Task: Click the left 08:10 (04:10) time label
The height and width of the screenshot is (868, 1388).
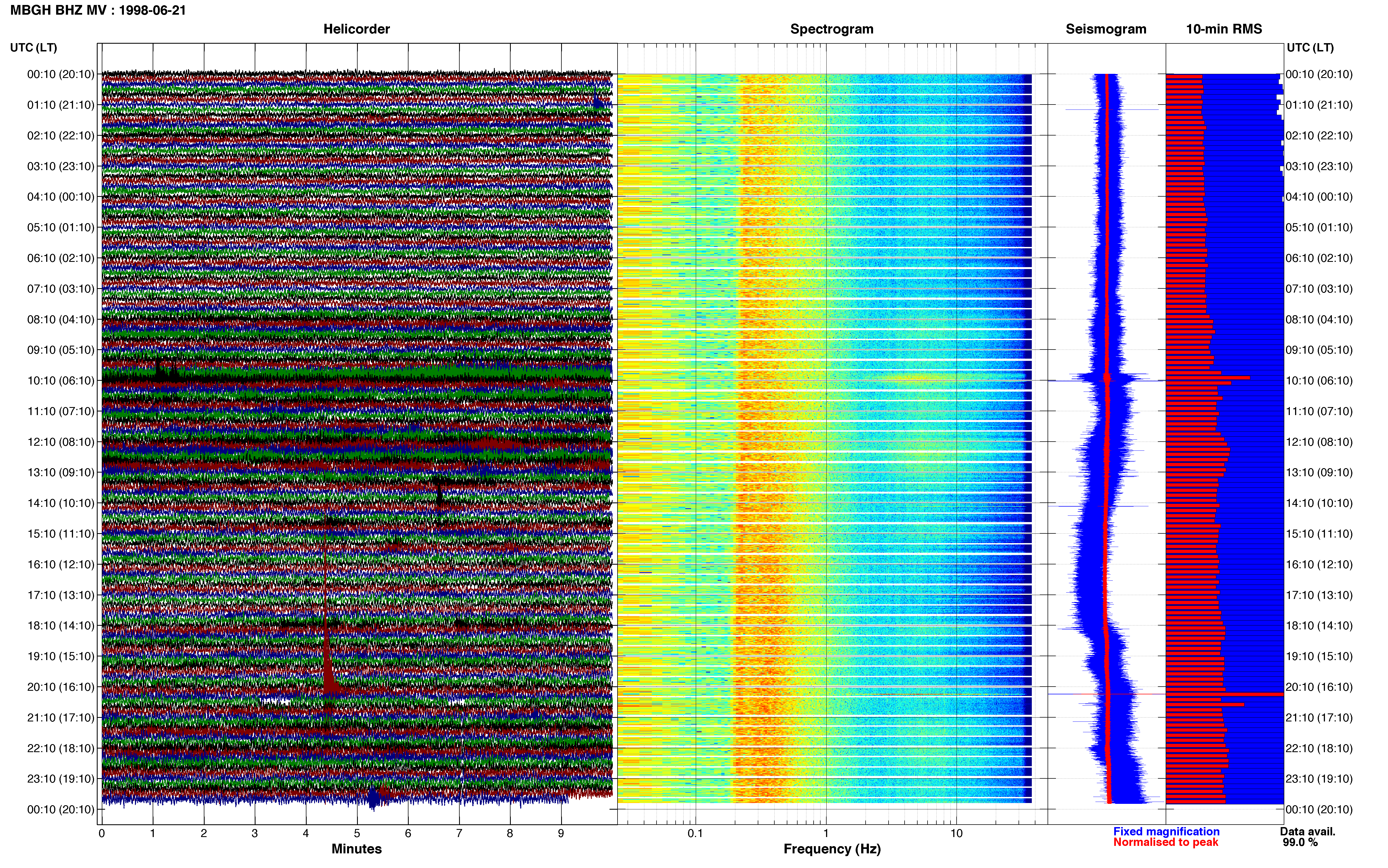Action: click(61, 319)
